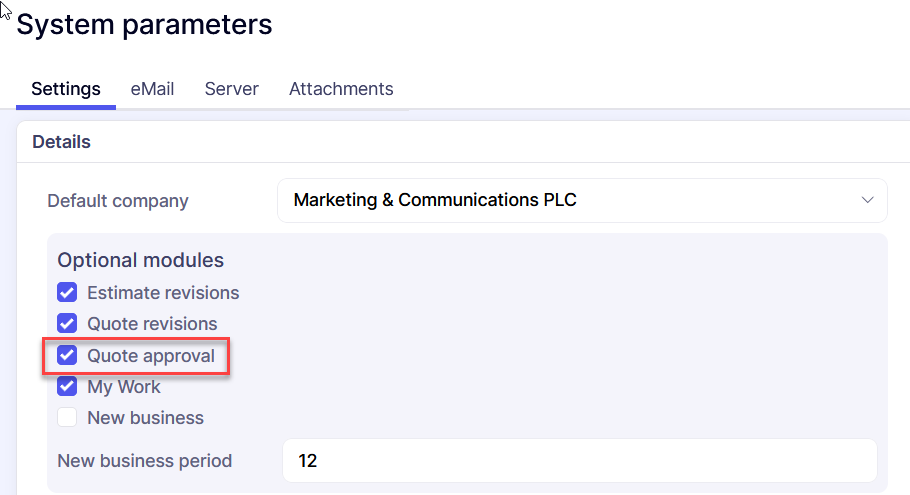Viewport: 910px width, 495px height.
Task: Switch to the Server tab
Action: point(231,89)
